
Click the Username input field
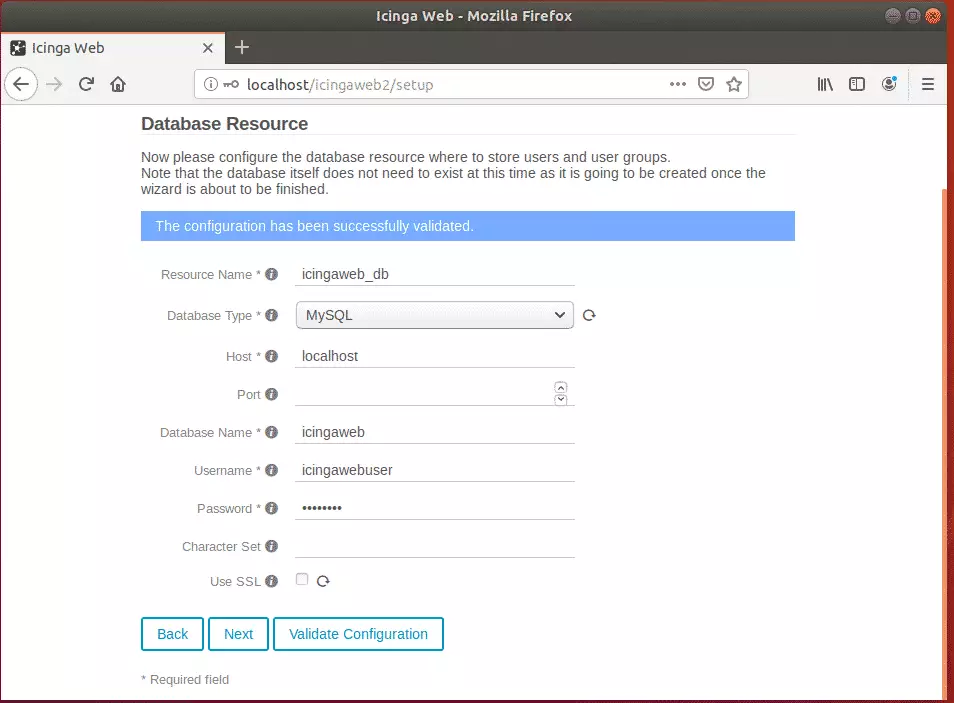434,470
